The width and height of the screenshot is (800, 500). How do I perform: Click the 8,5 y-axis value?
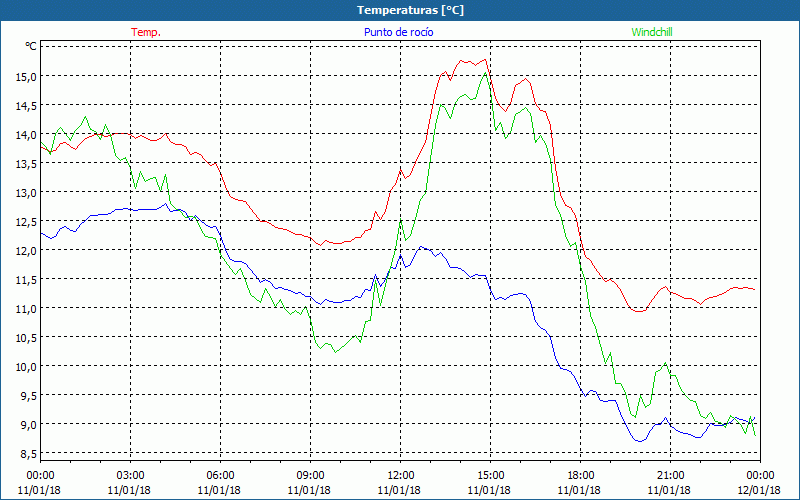tap(29, 454)
